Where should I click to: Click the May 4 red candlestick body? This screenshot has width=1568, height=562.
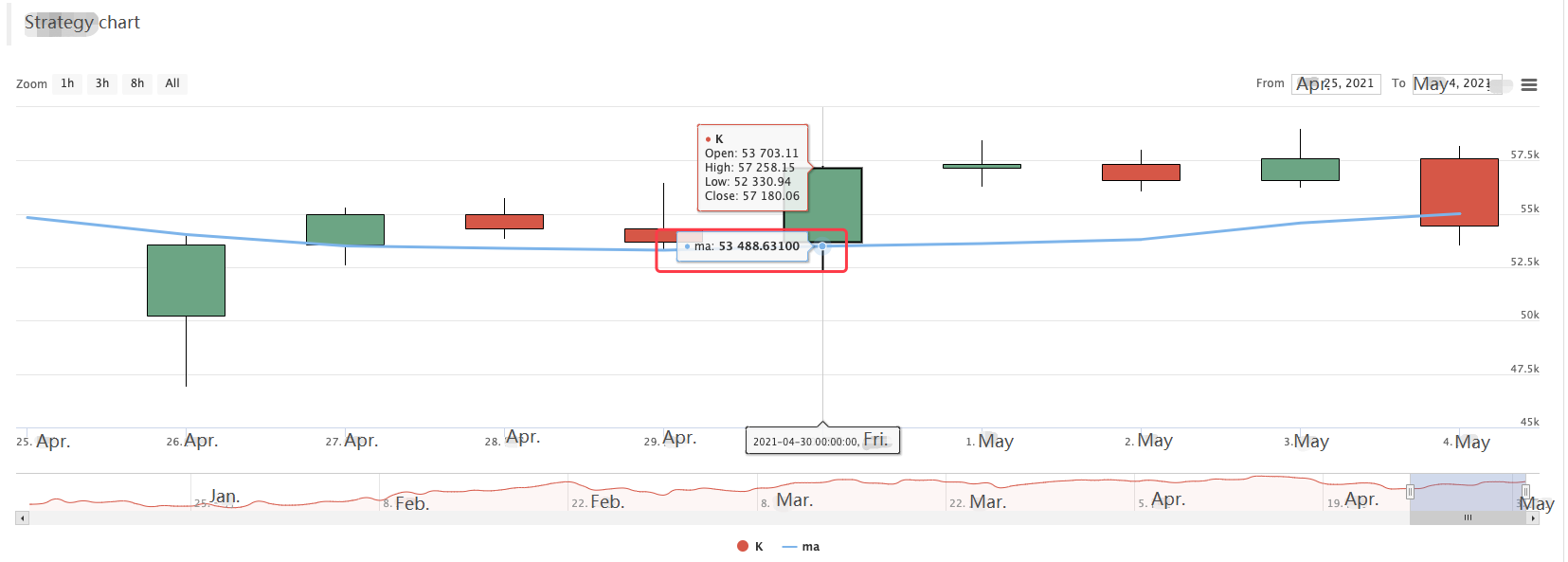click(x=1459, y=192)
